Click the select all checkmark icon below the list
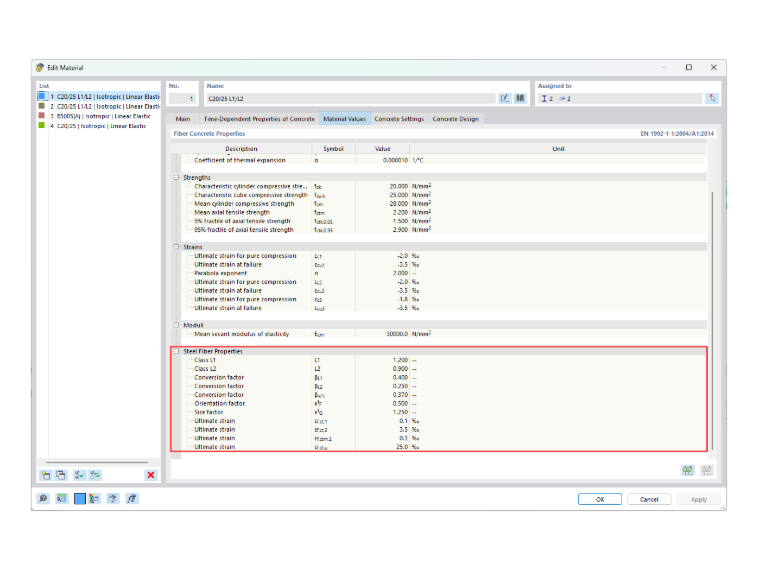The height and width of the screenshot is (570, 760). (x=79, y=475)
